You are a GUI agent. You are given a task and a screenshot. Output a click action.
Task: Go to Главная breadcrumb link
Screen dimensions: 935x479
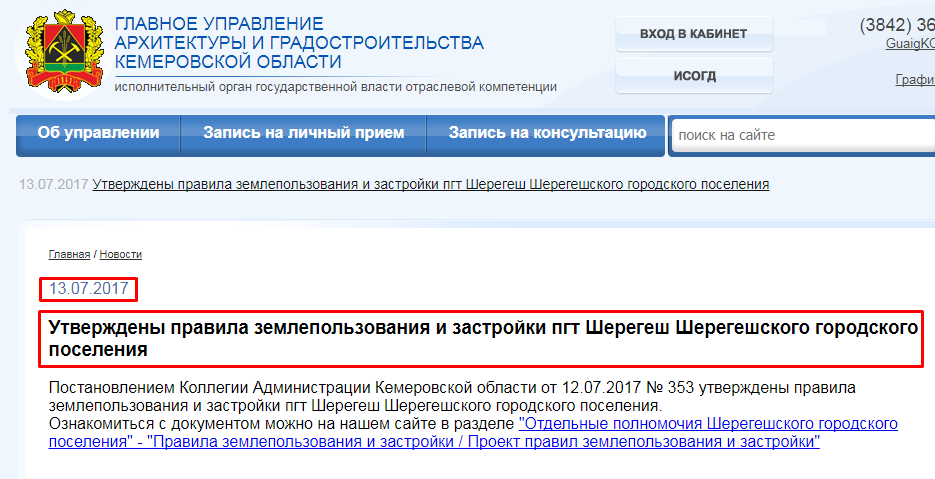[69, 254]
